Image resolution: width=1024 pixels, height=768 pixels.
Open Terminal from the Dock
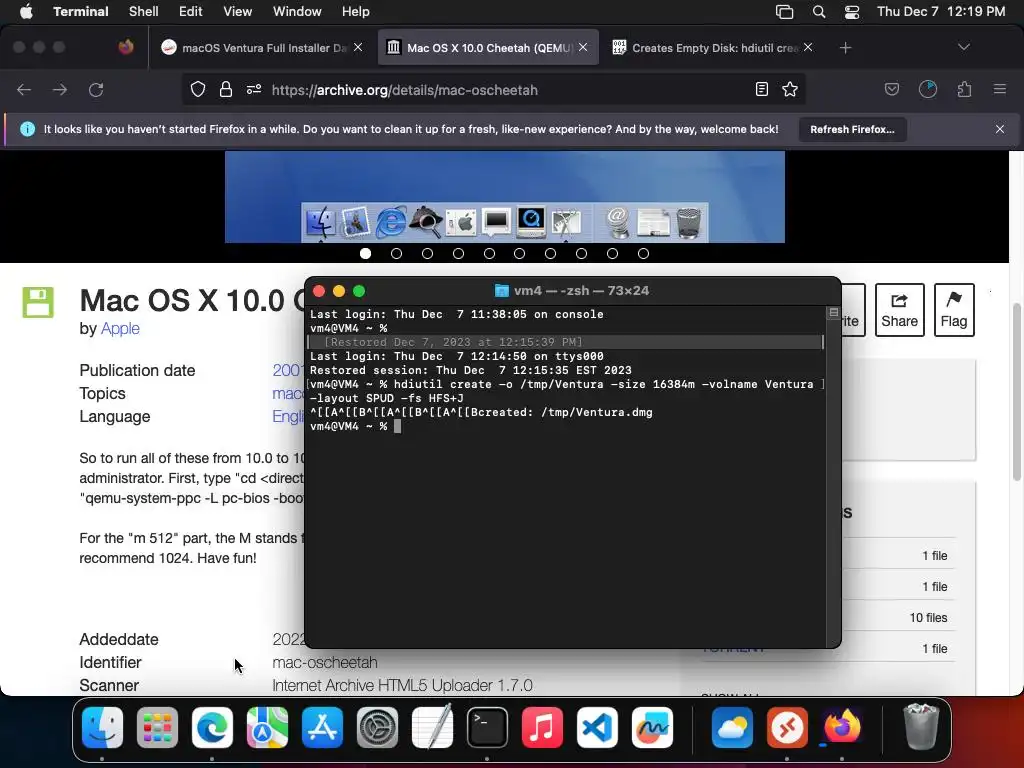487,728
